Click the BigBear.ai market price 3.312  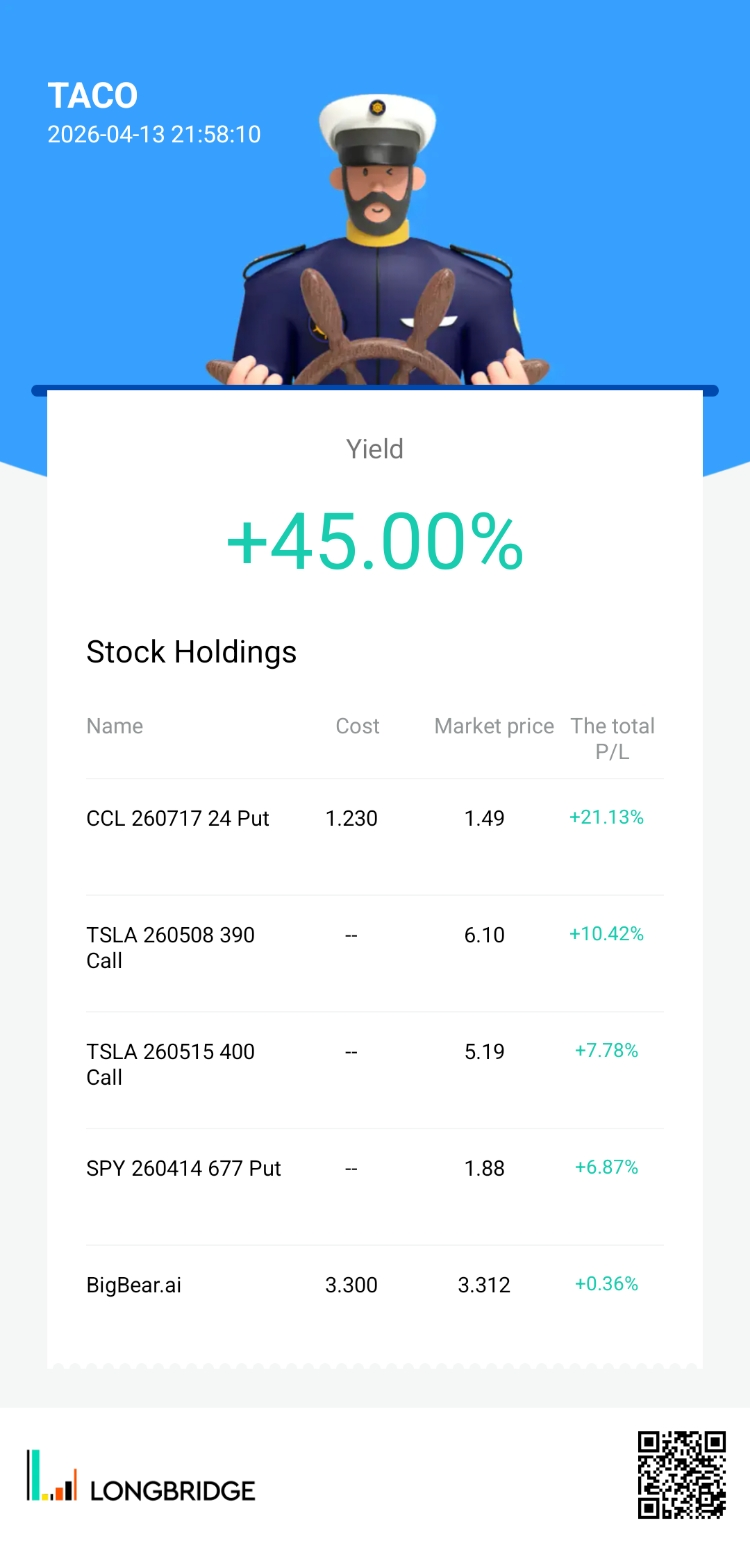pos(484,1285)
